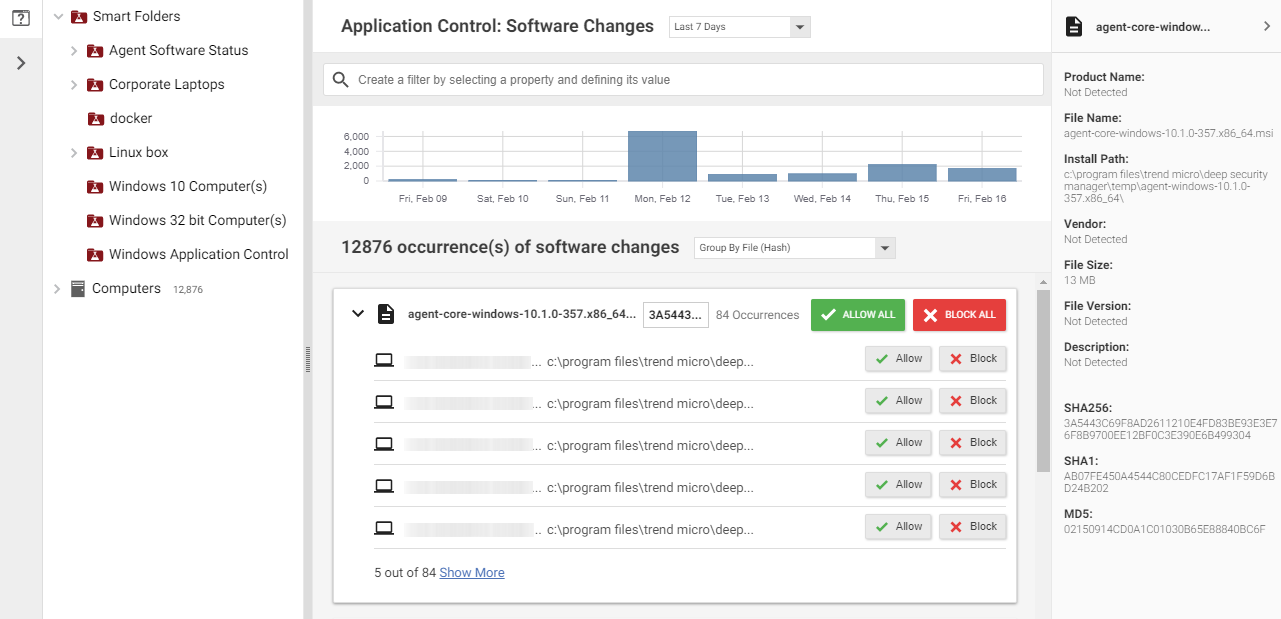This screenshot has height=619, width=1281.
Task: Select Windows 10 Computer(s) folder
Action: click(187, 187)
